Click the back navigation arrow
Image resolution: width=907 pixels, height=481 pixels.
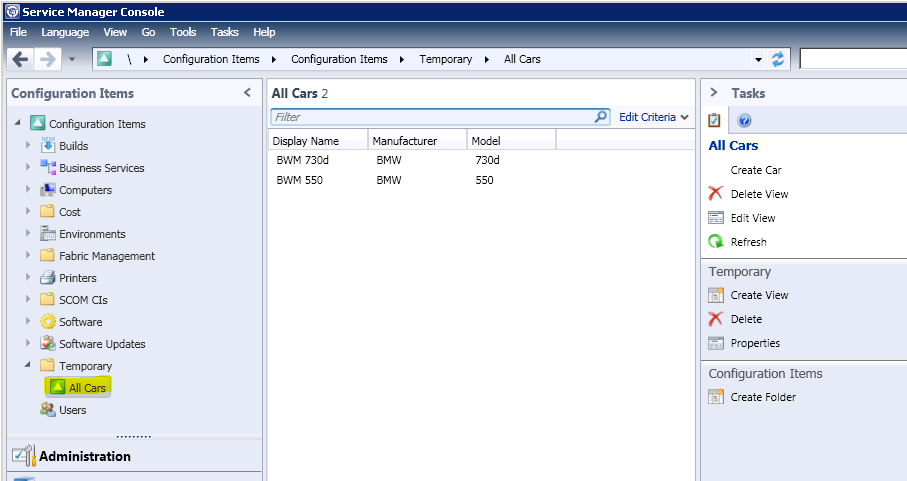point(20,59)
